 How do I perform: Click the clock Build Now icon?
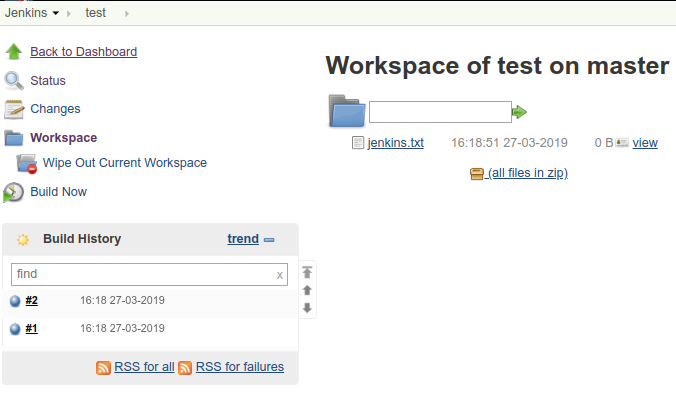coord(13,192)
